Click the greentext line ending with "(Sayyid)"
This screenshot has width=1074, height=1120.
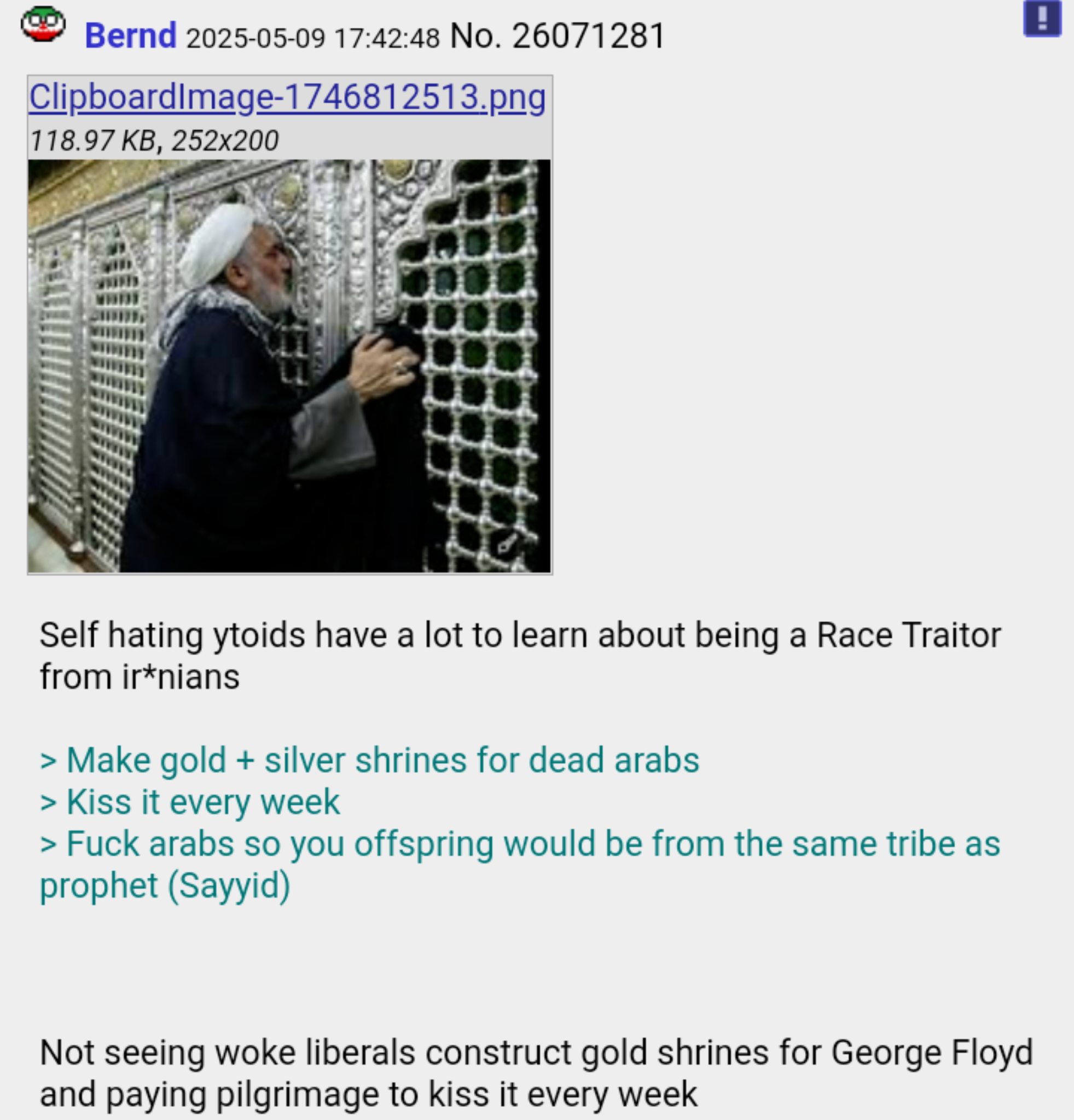(x=520, y=865)
